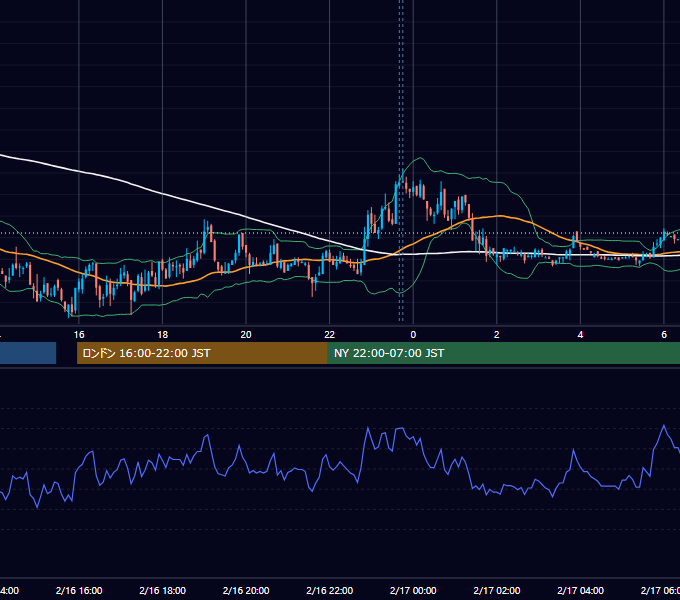The width and height of the screenshot is (680, 600).
Task: Click hour label 22 on price chart axis
Action: (330, 335)
